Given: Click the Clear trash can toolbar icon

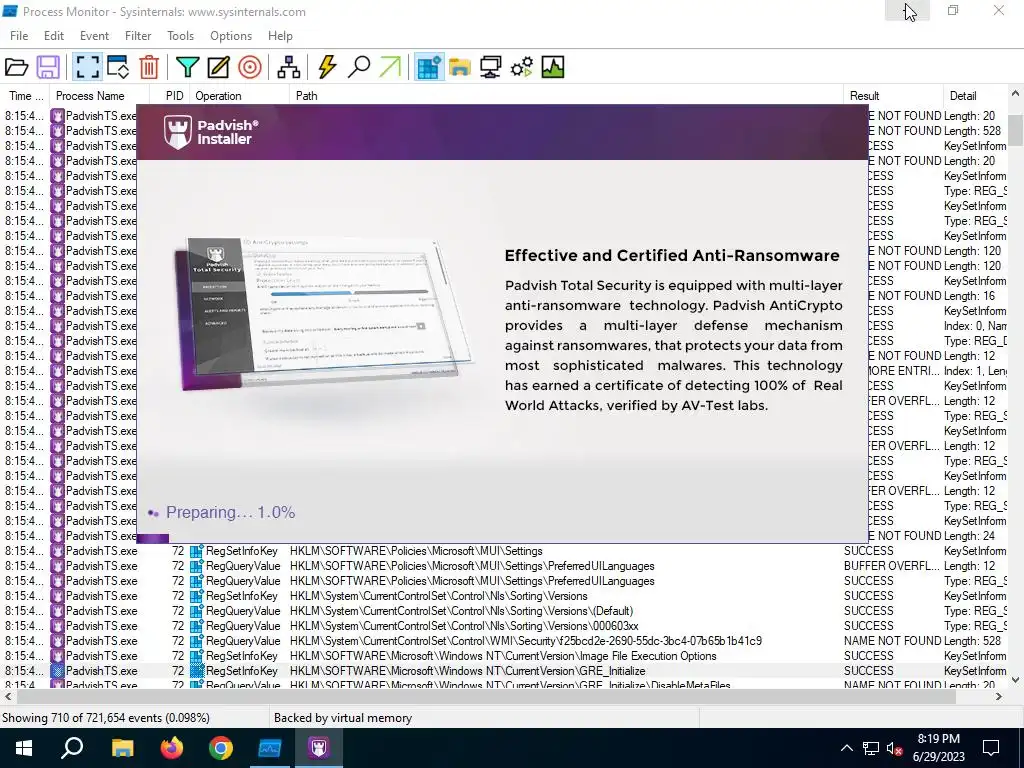Looking at the screenshot, I should [x=149, y=67].
